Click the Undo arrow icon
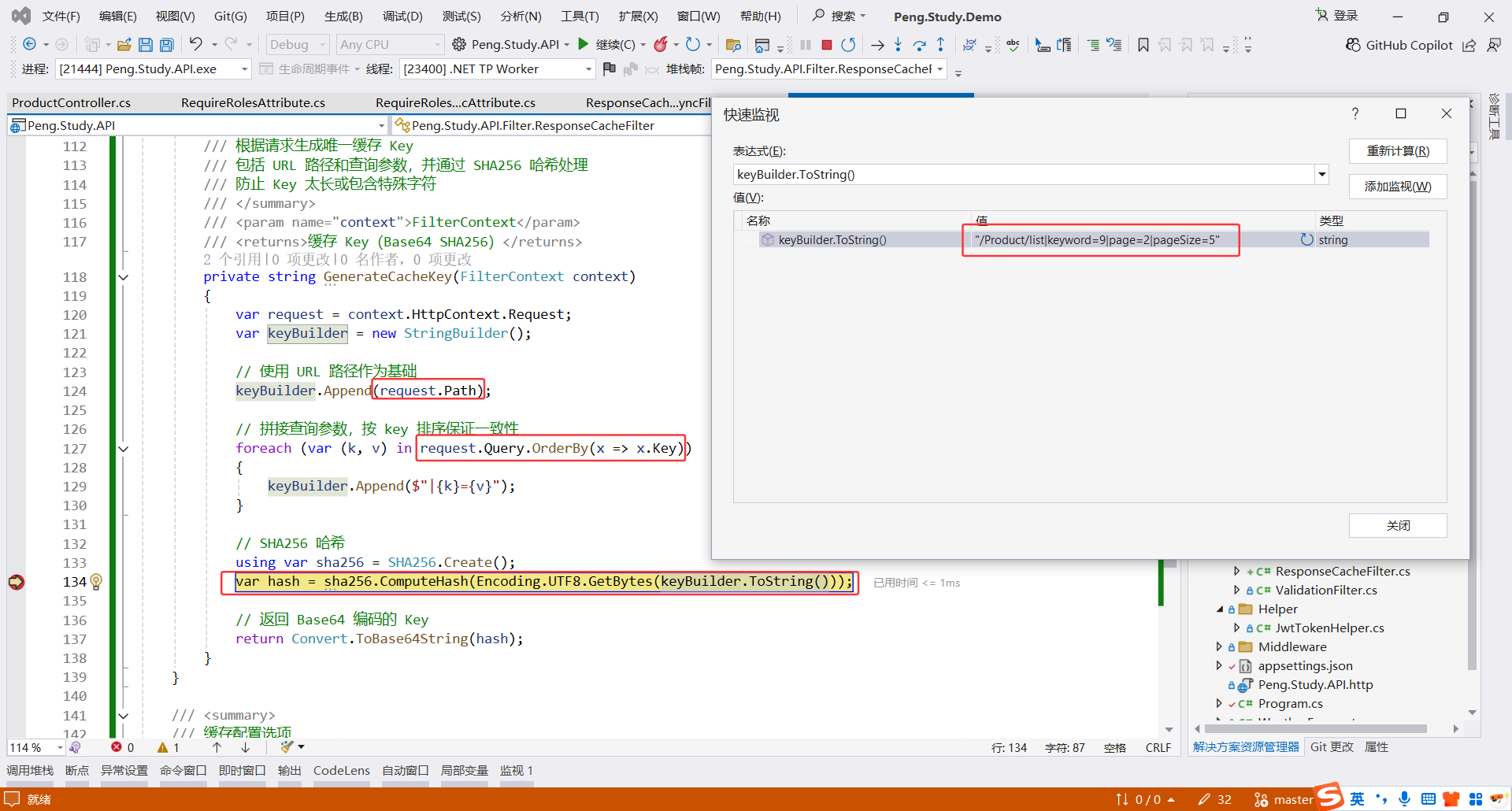The height and width of the screenshot is (811, 1512). point(196,44)
